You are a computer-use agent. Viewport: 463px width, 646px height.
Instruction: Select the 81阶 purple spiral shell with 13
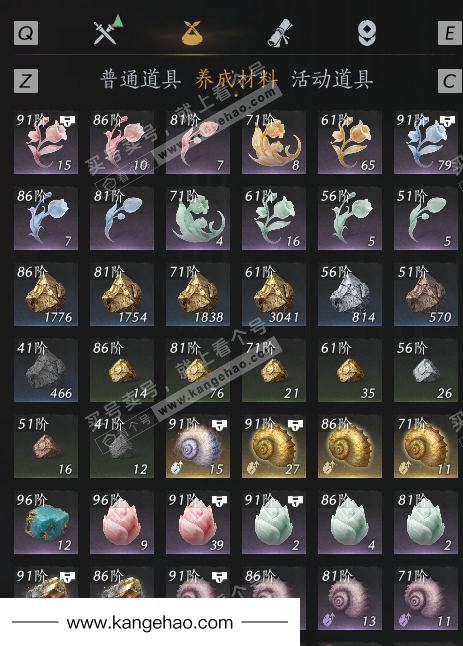pos(350,598)
